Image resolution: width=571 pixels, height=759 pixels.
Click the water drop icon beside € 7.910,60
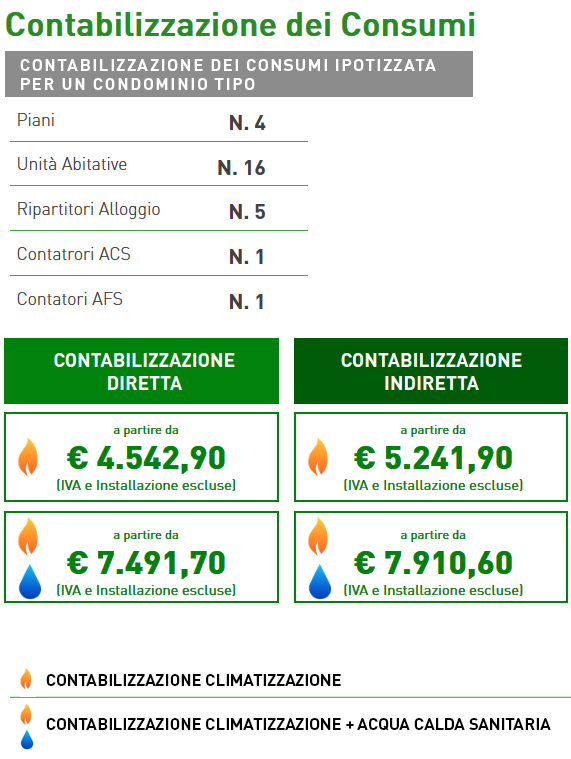click(320, 581)
